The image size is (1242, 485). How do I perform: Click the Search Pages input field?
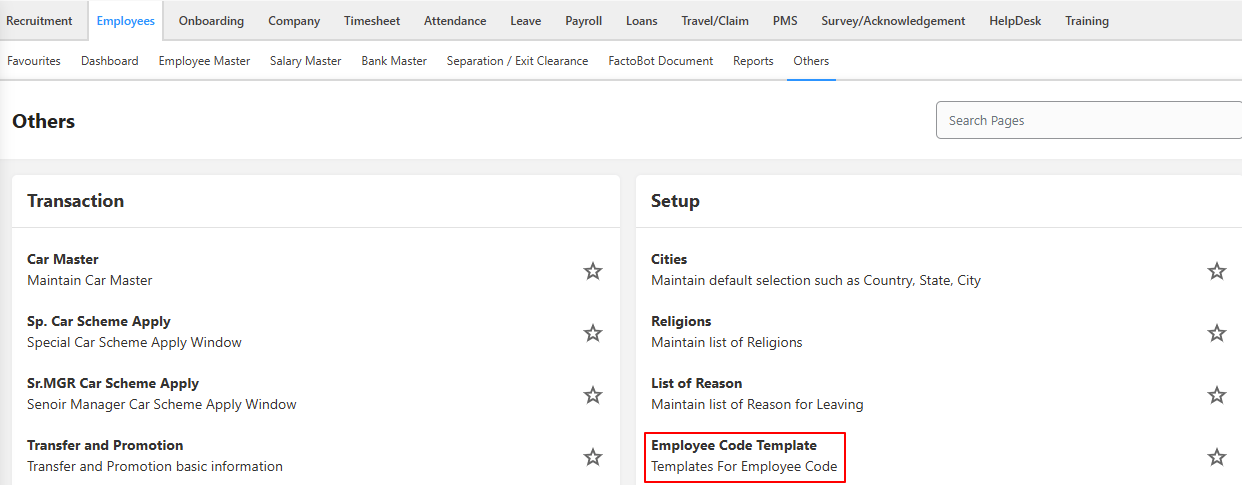pos(1088,120)
